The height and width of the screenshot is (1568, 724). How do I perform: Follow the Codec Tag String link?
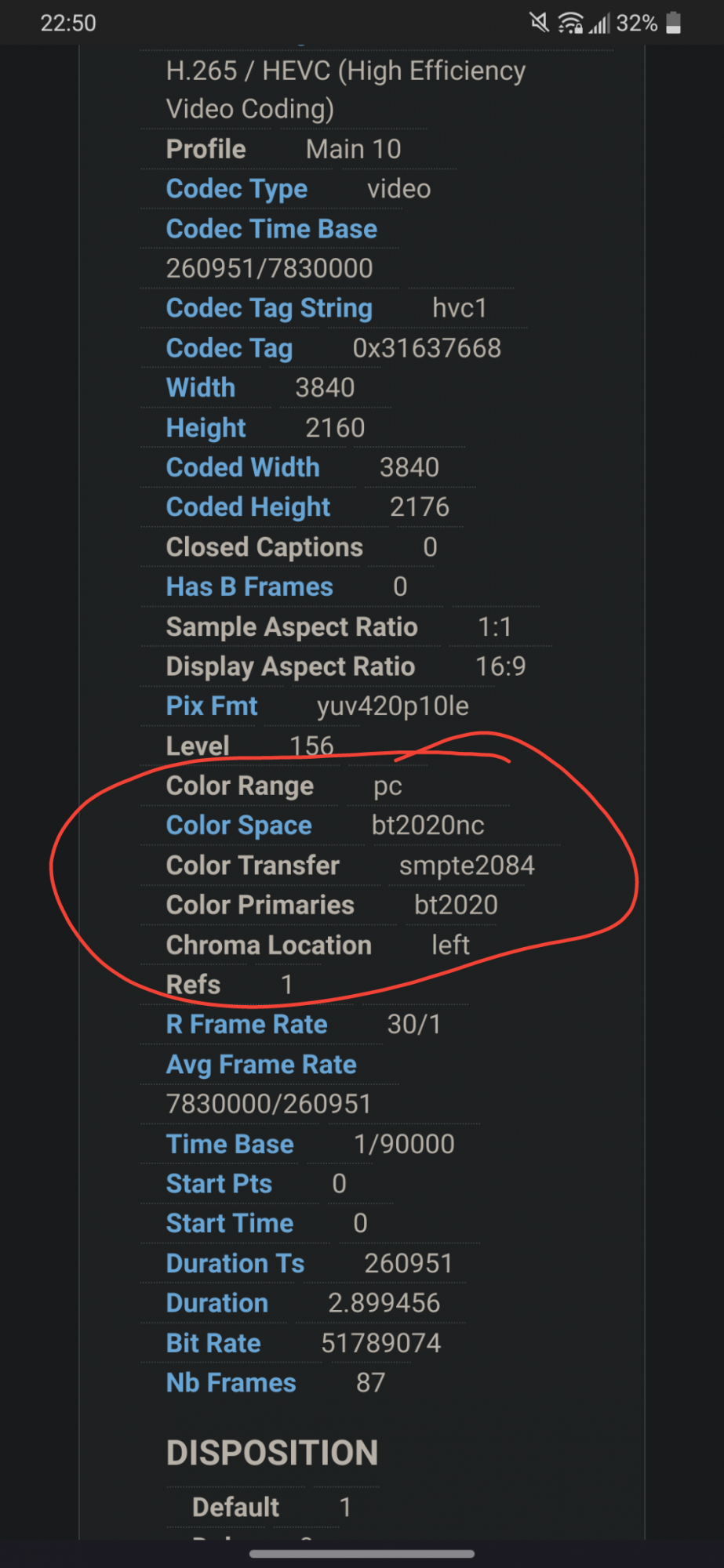click(x=269, y=308)
